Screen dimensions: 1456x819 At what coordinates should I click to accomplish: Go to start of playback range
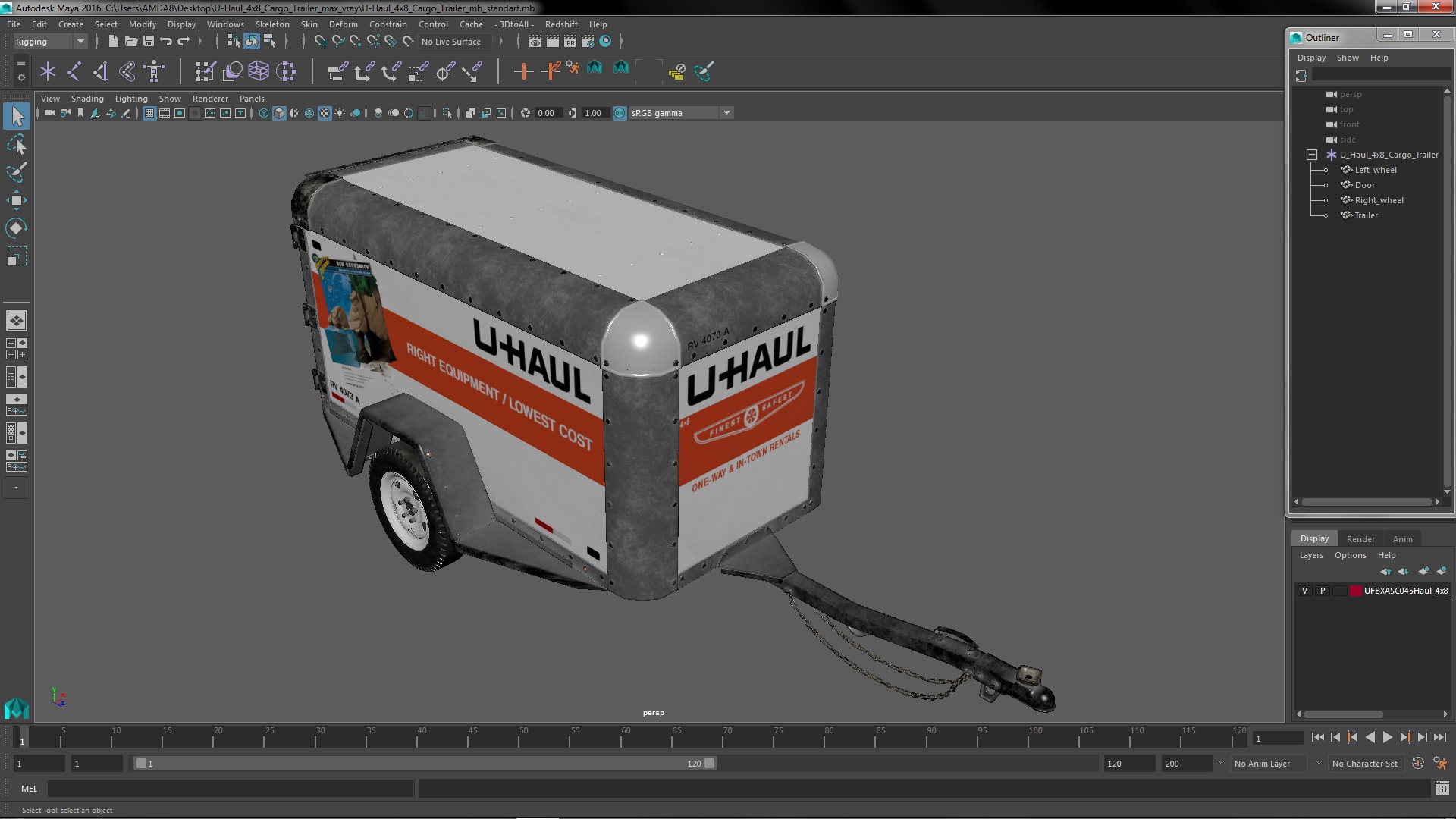pyautogui.click(x=1317, y=737)
